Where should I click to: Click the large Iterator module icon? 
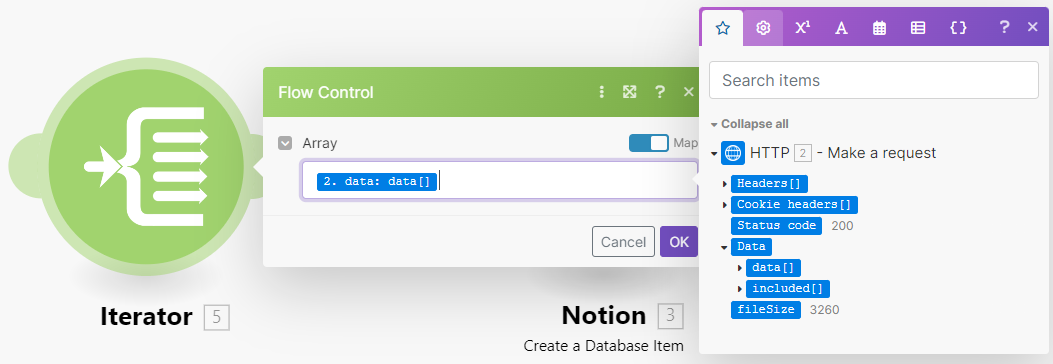click(146, 167)
